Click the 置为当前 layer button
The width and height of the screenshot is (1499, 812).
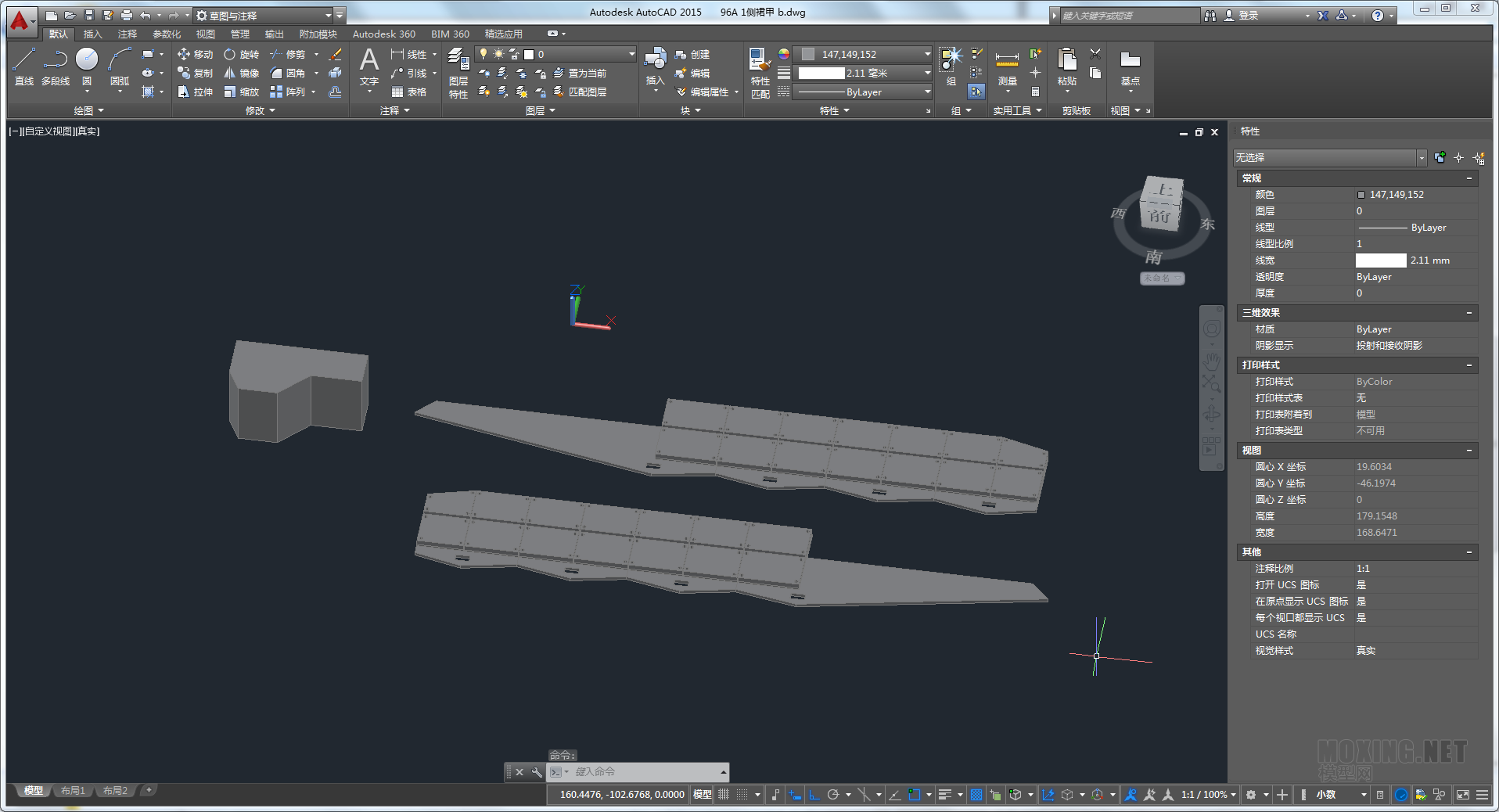pyautogui.click(x=581, y=73)
